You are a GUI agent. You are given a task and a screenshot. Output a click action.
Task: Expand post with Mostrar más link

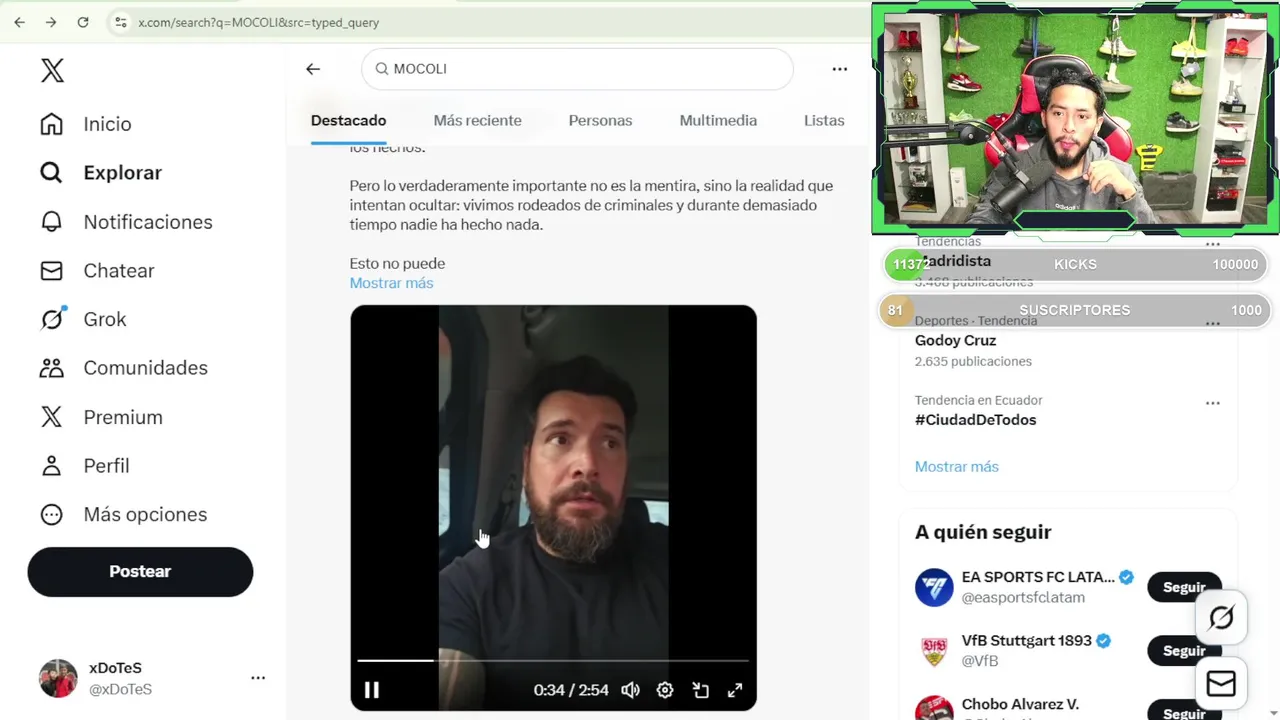click(391, 283)
